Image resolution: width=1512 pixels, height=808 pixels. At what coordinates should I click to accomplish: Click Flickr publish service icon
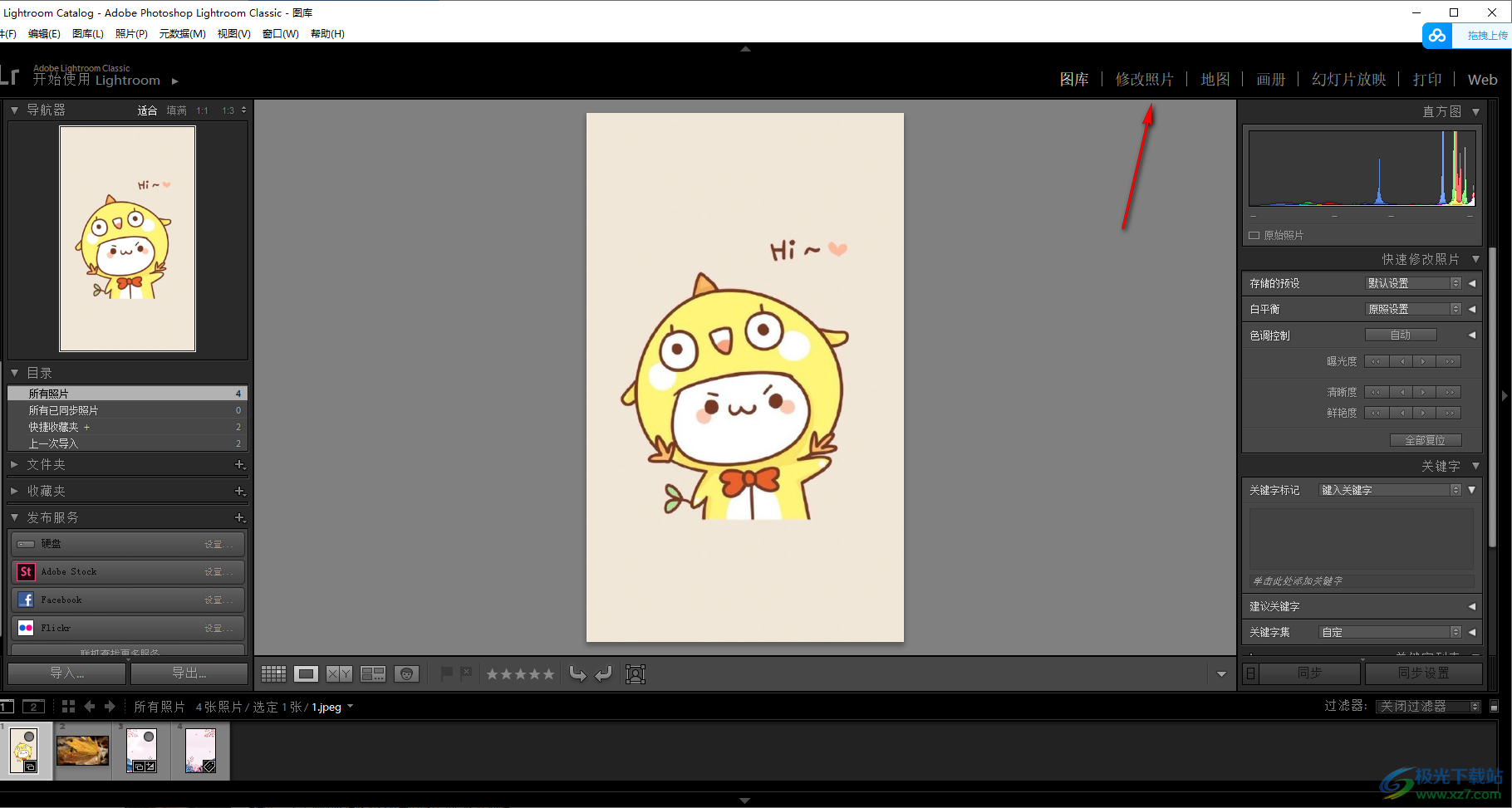coord(26,628)
